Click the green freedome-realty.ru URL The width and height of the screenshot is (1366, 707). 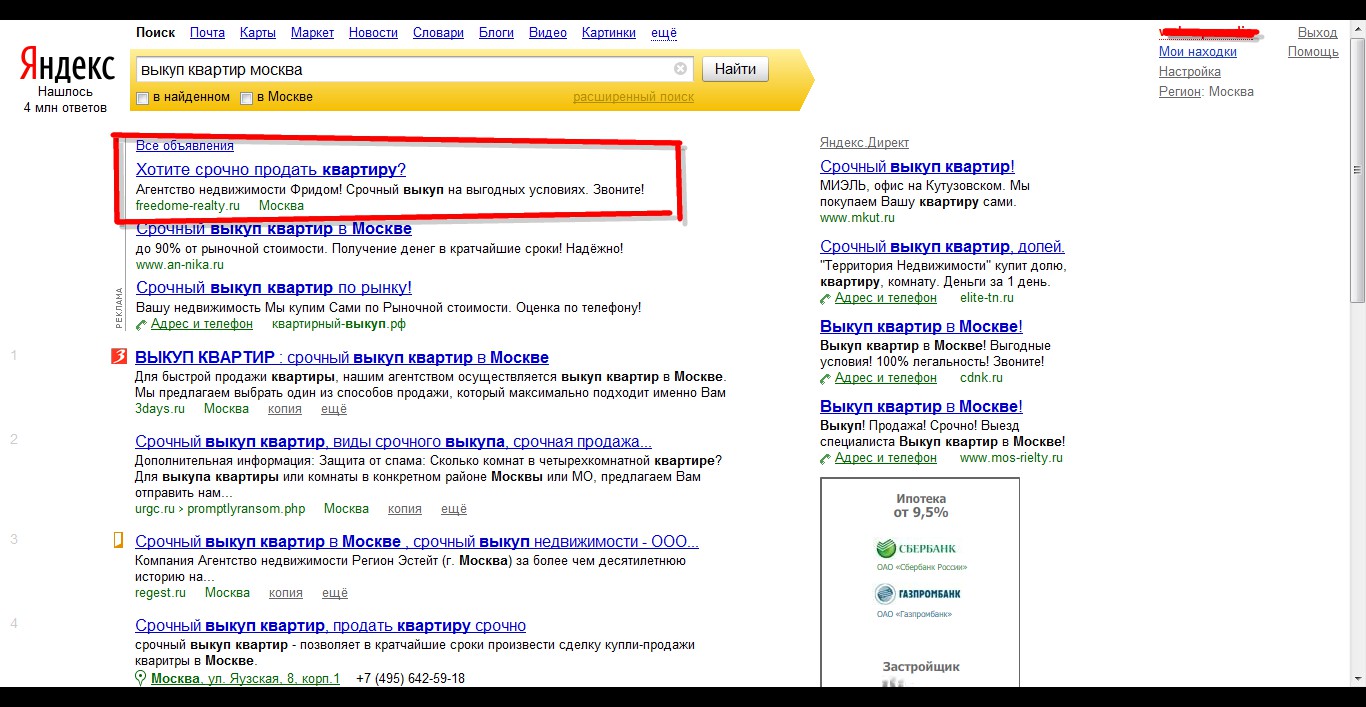(188, 206)
